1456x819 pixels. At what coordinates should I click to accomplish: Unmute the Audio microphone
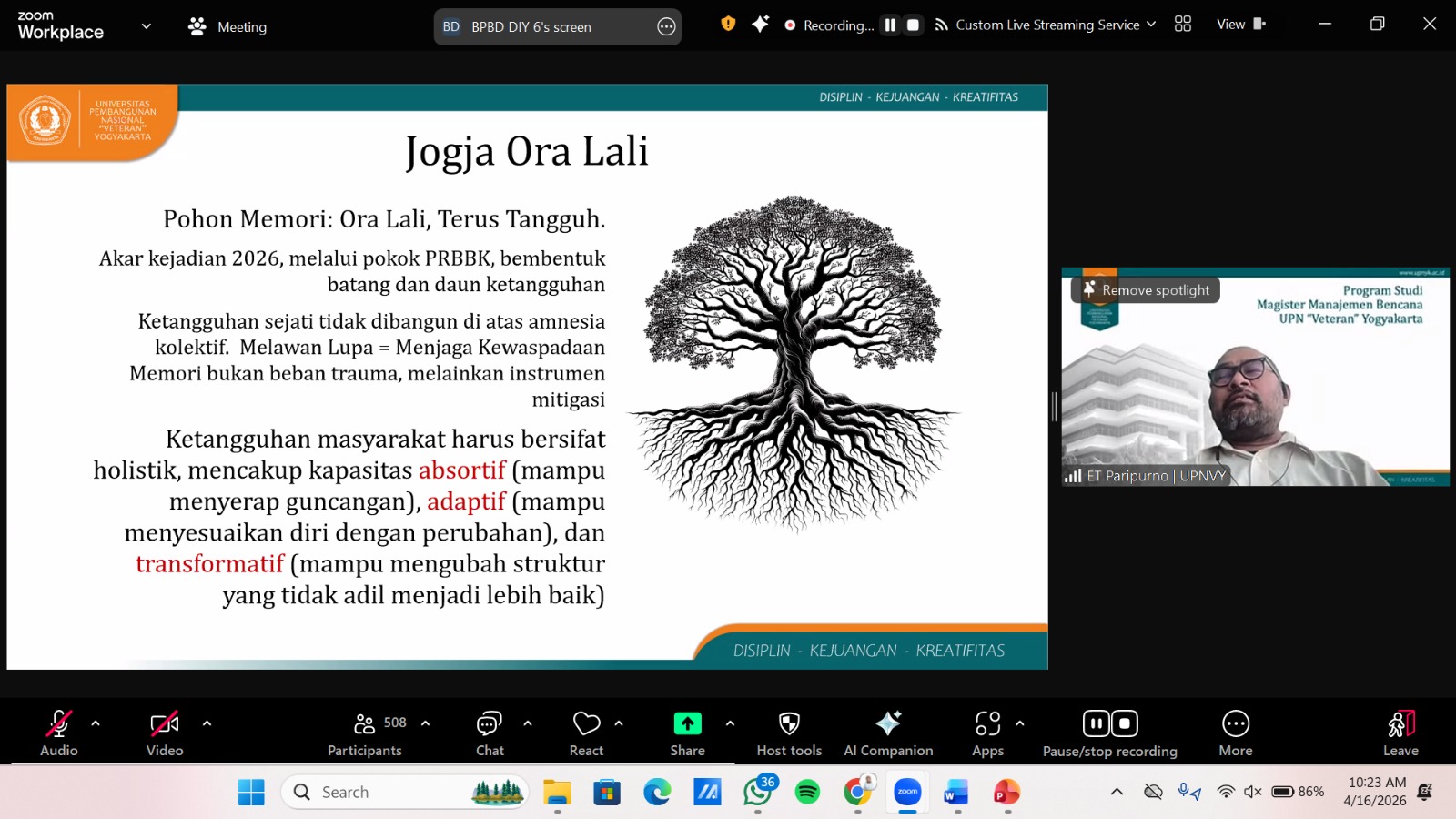[x=59, y=733]
